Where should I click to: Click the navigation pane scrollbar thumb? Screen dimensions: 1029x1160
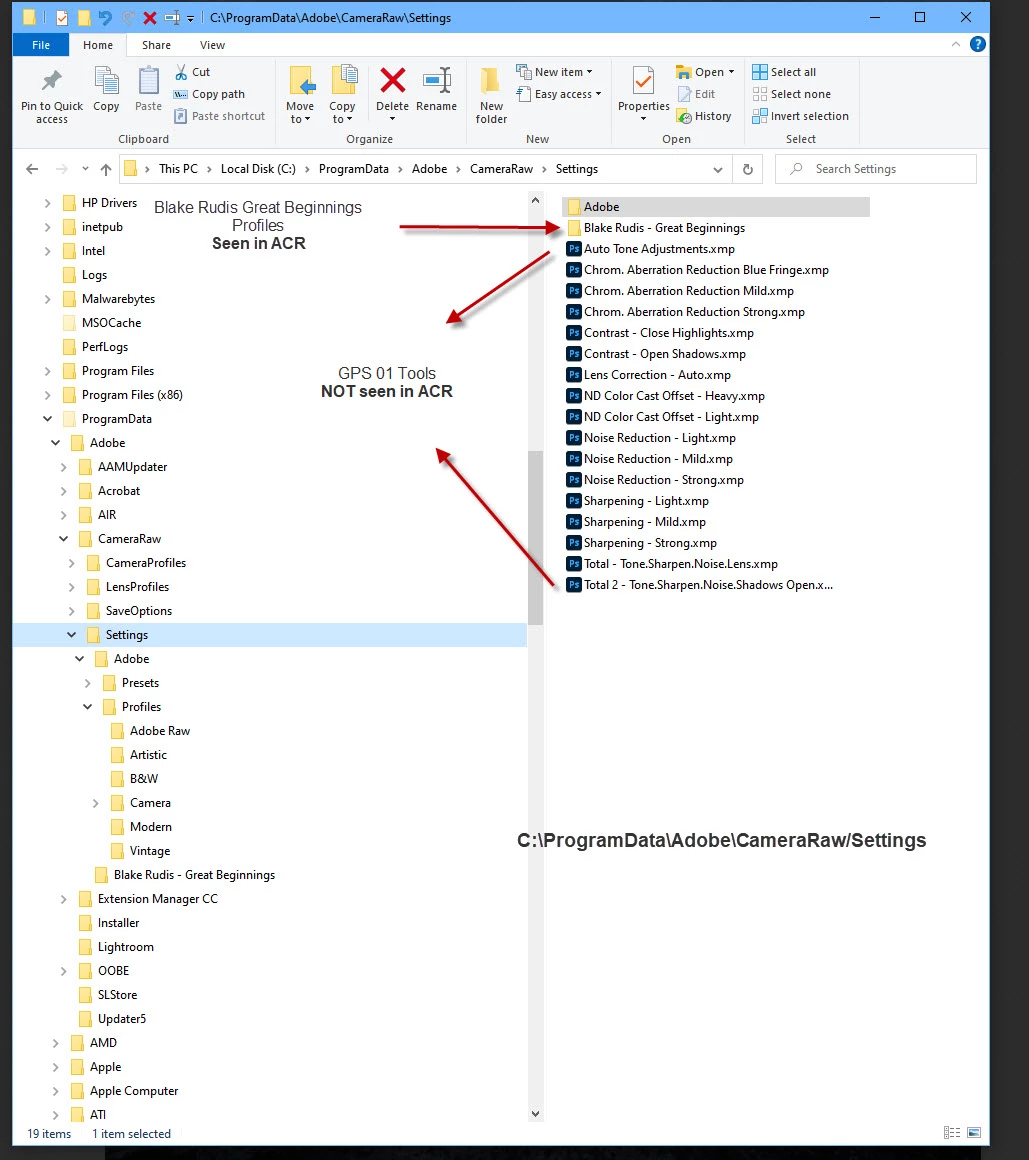tap(536, 538)
